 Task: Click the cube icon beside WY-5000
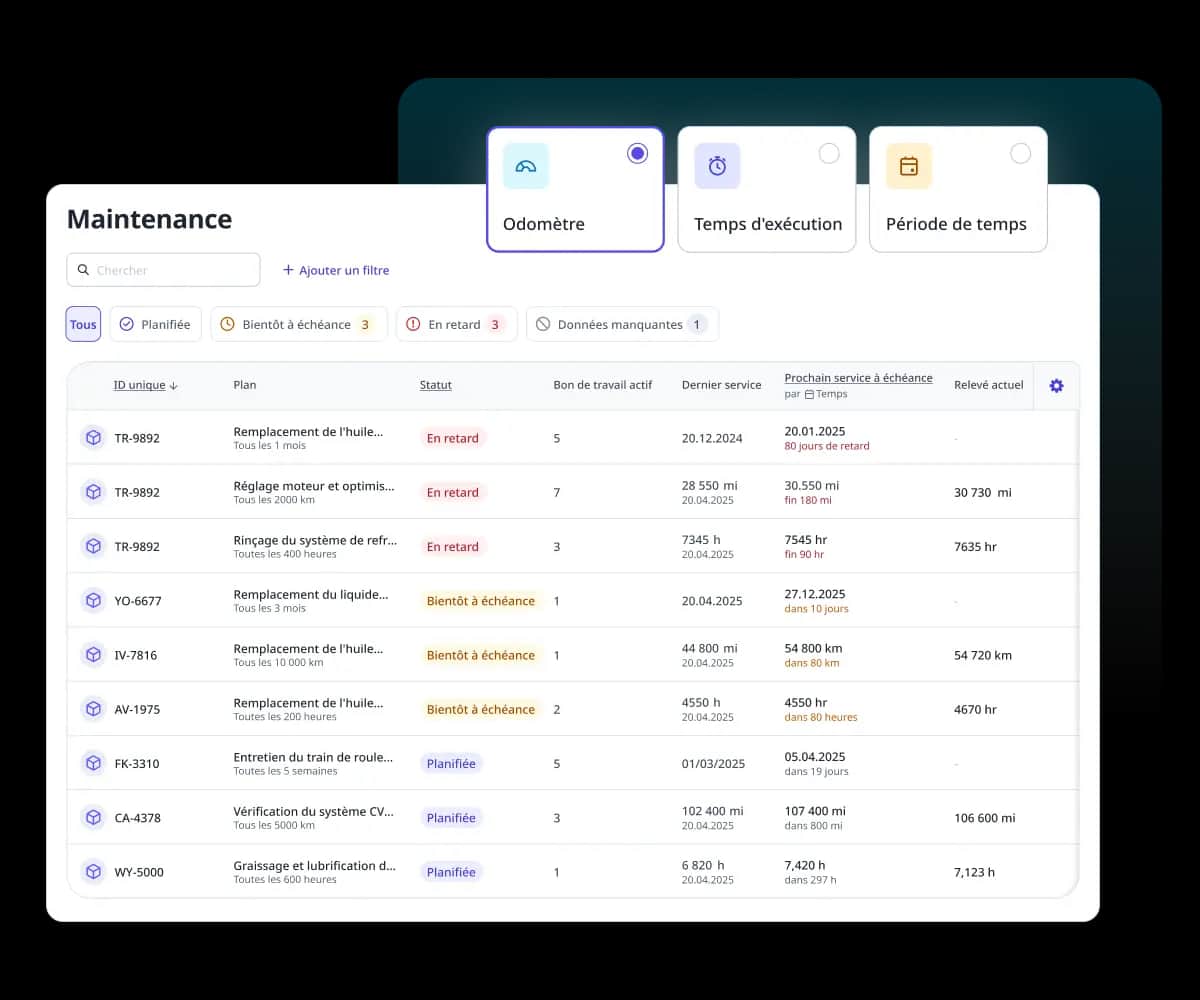pyautogui.click(x=93, y=872)
